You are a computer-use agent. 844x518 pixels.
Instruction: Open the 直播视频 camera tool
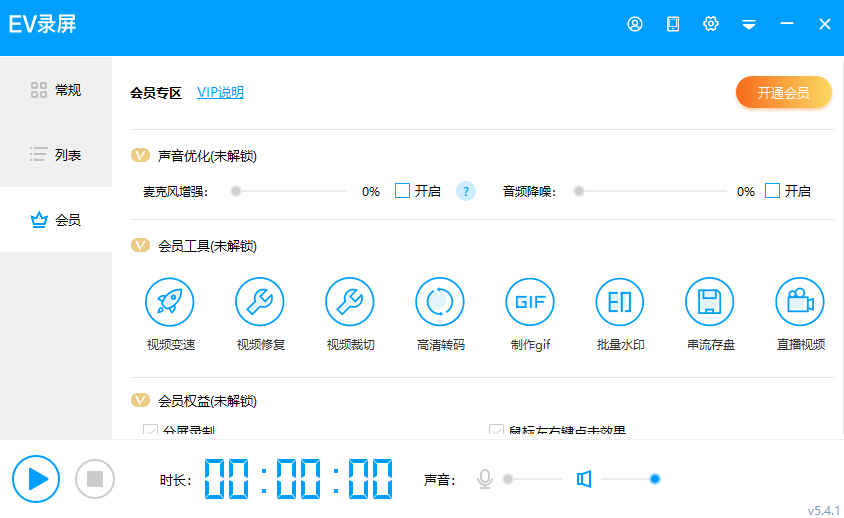(x=800, y=301)
